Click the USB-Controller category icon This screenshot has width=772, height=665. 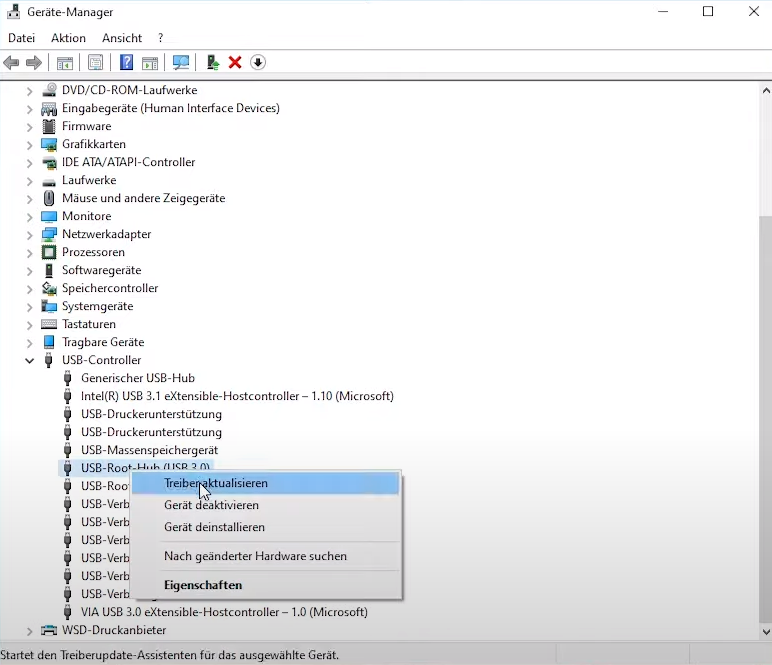[48, 360]
